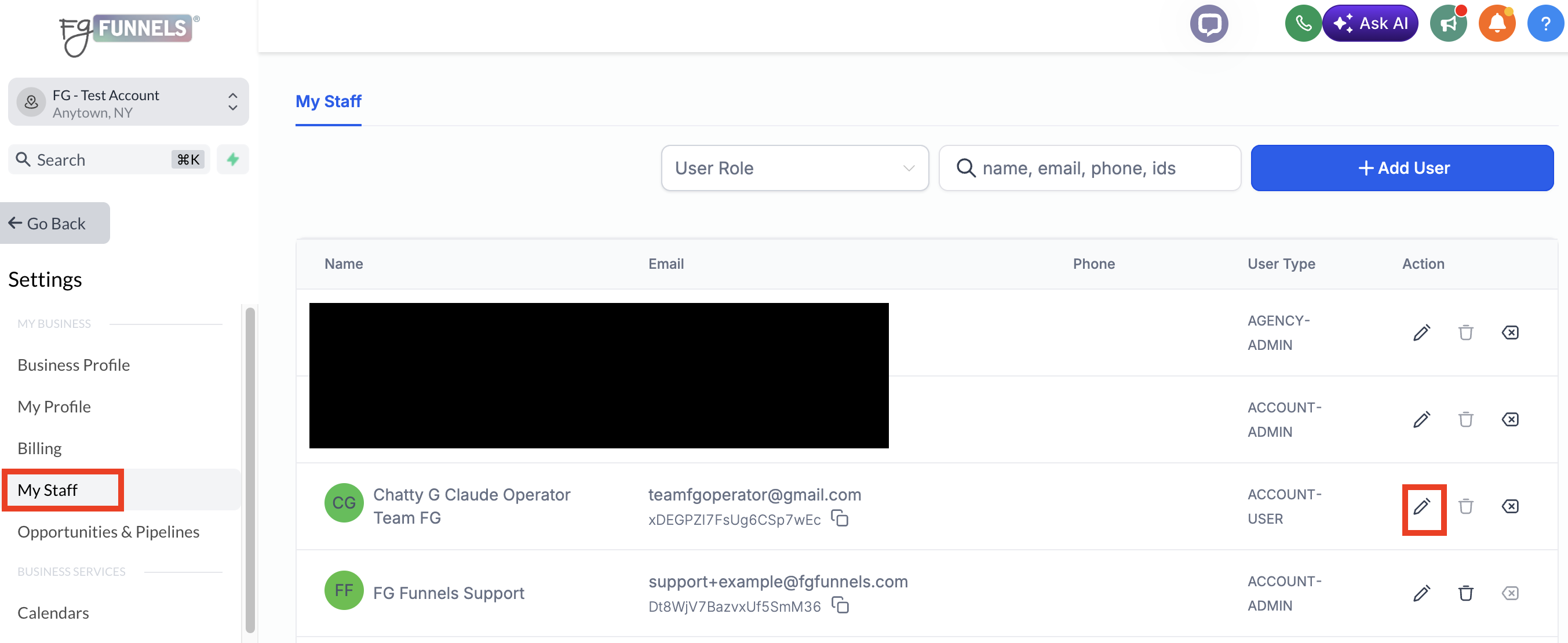This screenshot has height=643, width=1568.
Task: Open the Ask AI assistant
Action: (x=1370, y=24)
